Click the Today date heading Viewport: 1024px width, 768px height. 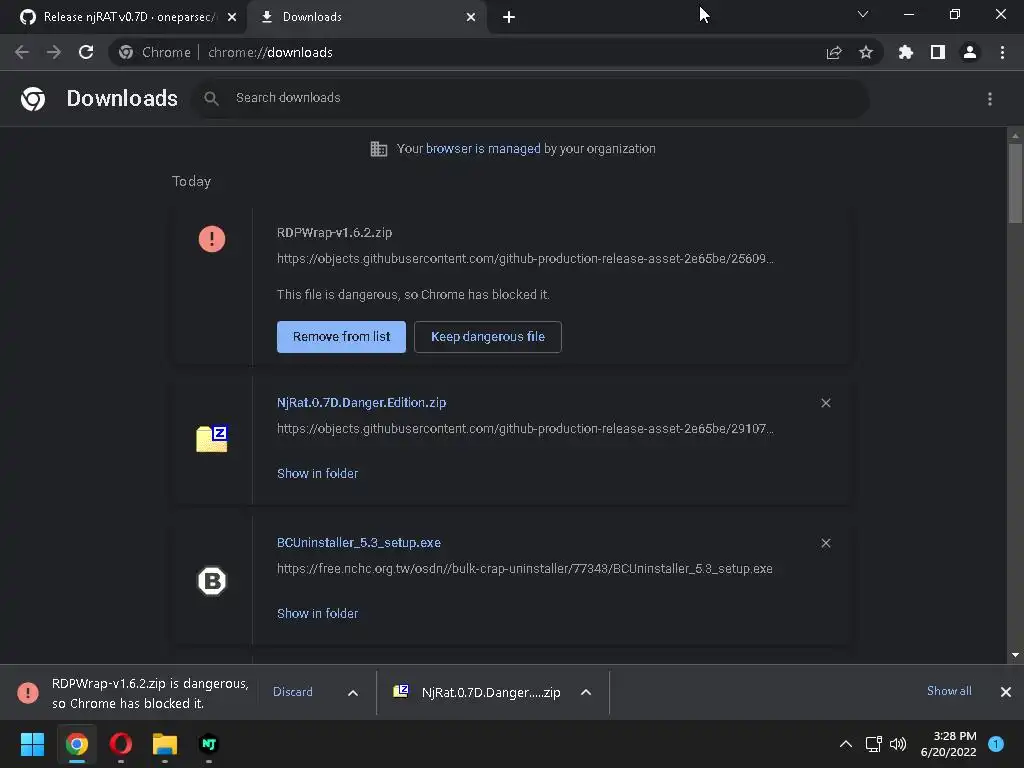(x=191, y=182)
